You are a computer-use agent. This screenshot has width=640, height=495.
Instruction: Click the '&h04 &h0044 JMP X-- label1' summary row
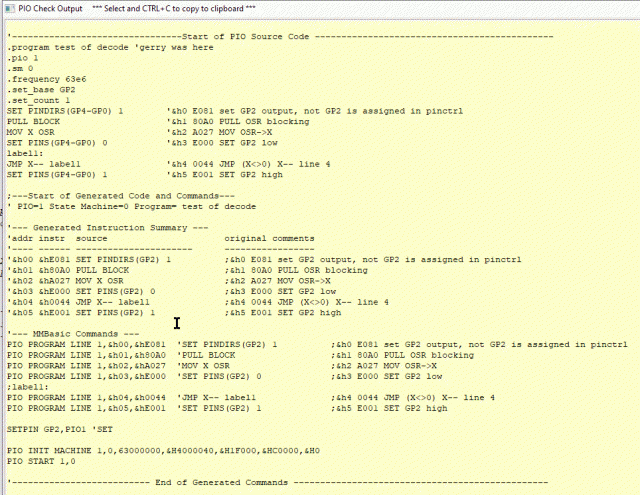point(80,301)
